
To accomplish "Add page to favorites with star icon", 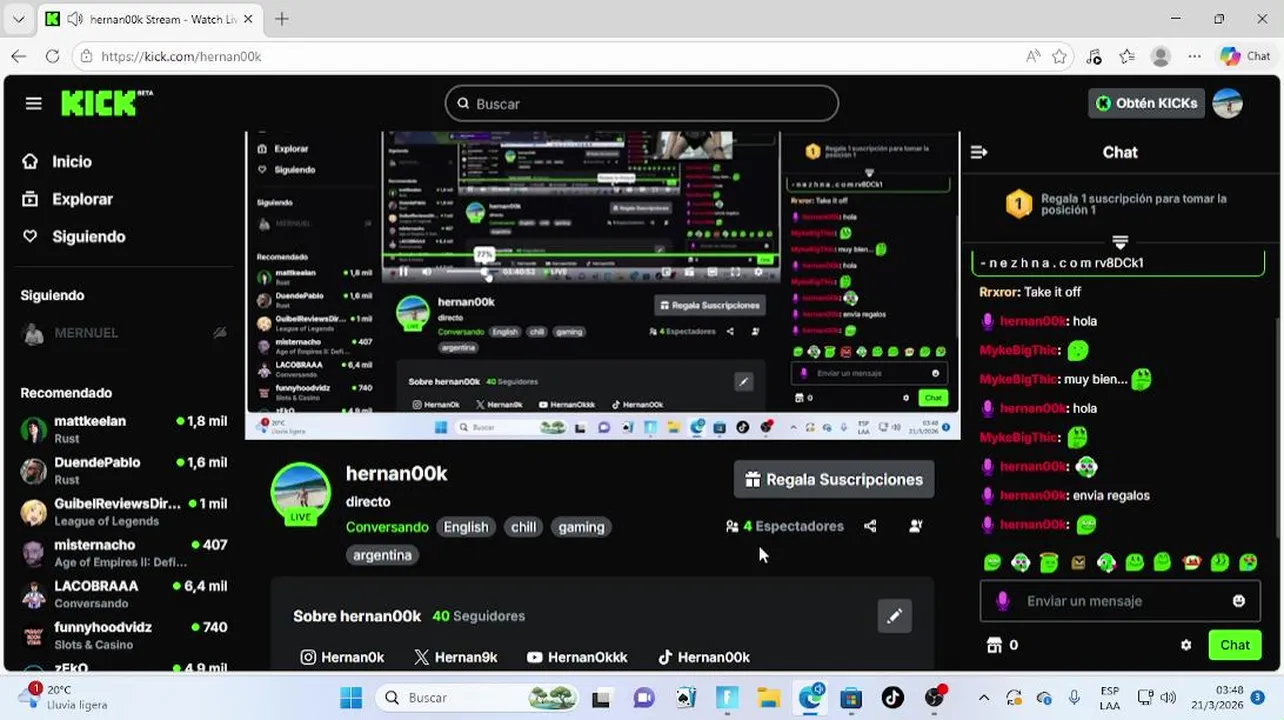I will (1060, 56).
